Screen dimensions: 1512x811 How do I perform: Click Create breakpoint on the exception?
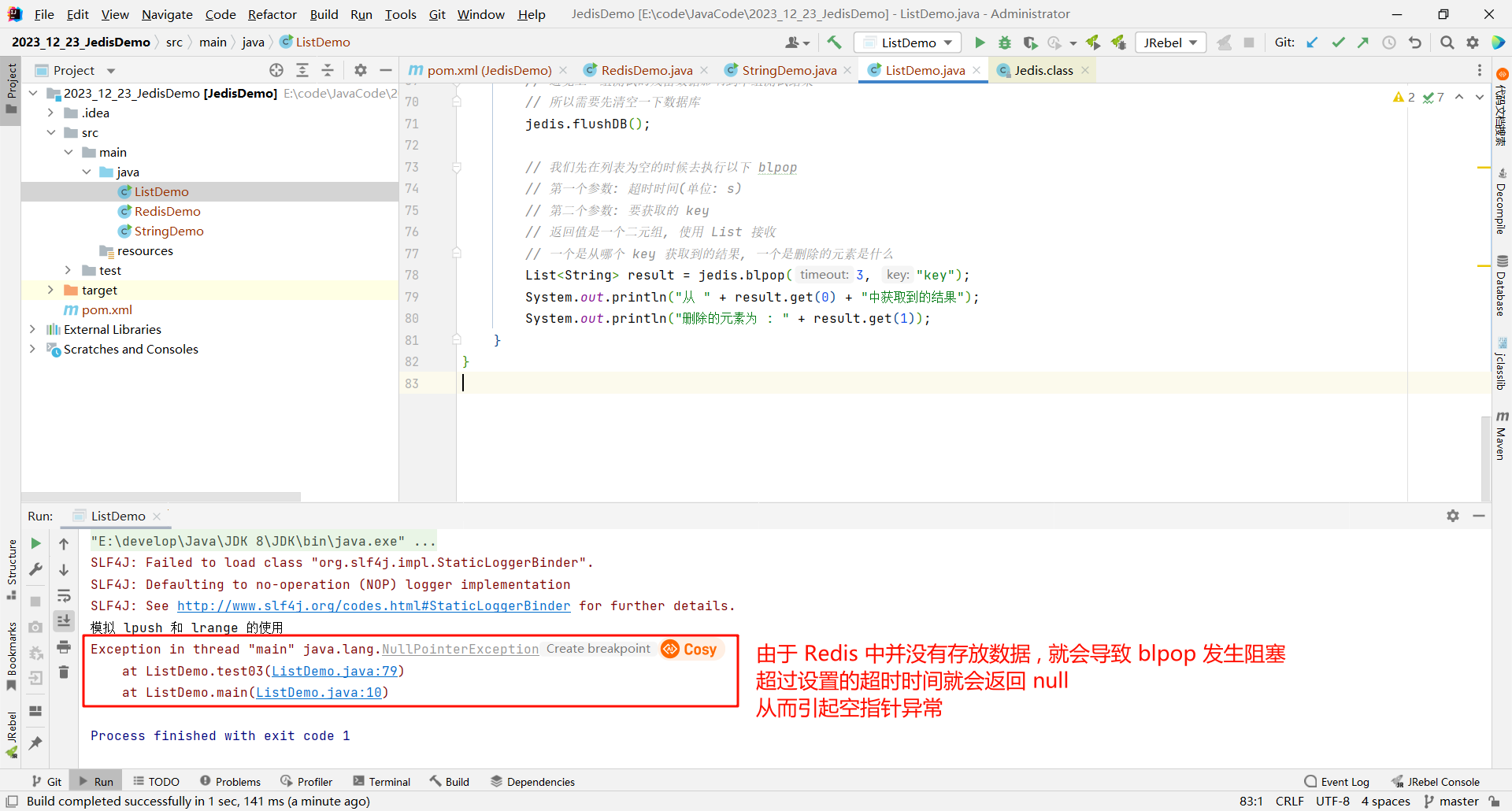coord(598,649)
